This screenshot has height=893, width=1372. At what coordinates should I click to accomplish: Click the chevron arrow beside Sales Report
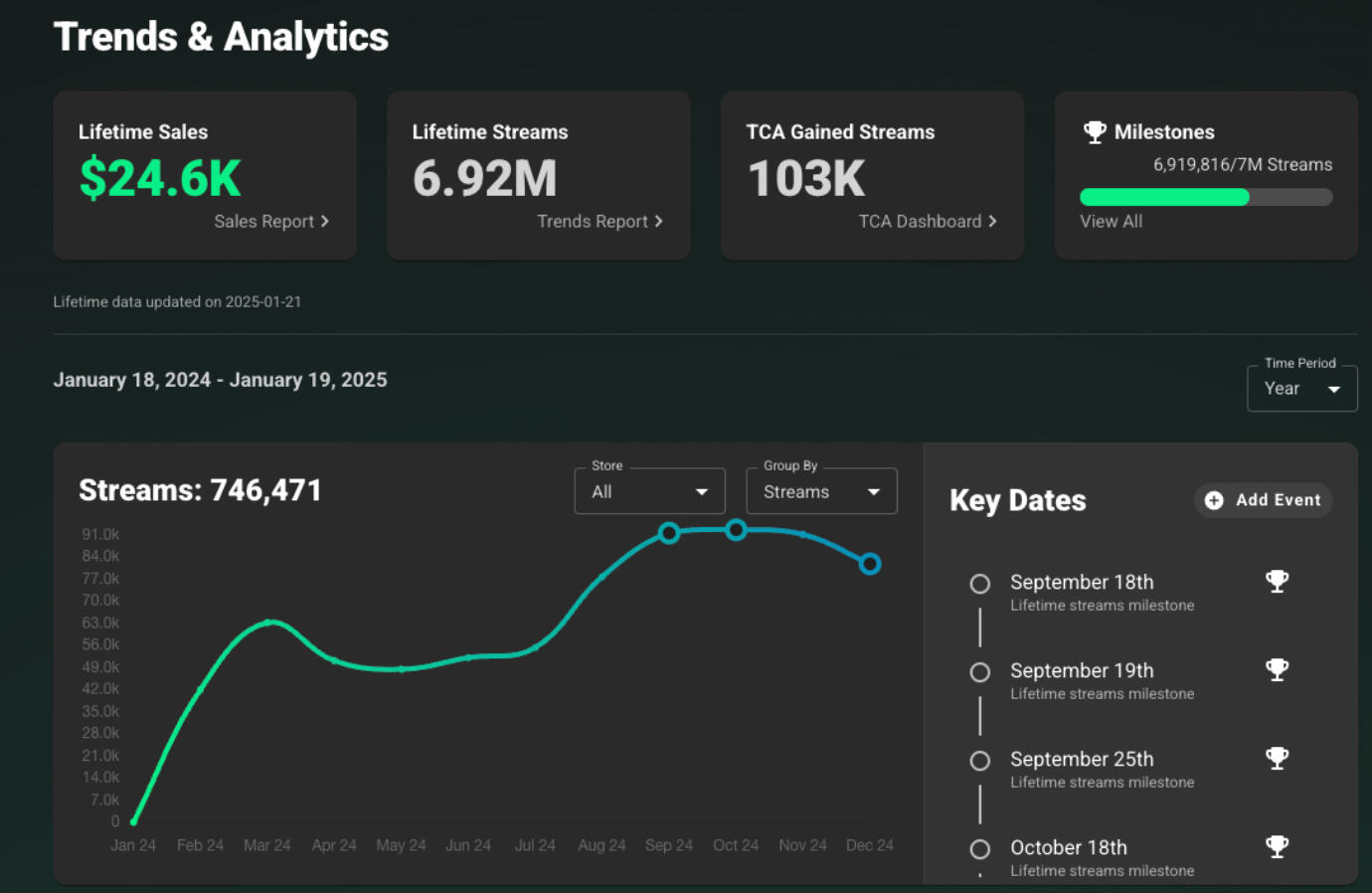(x=325, y=222)
